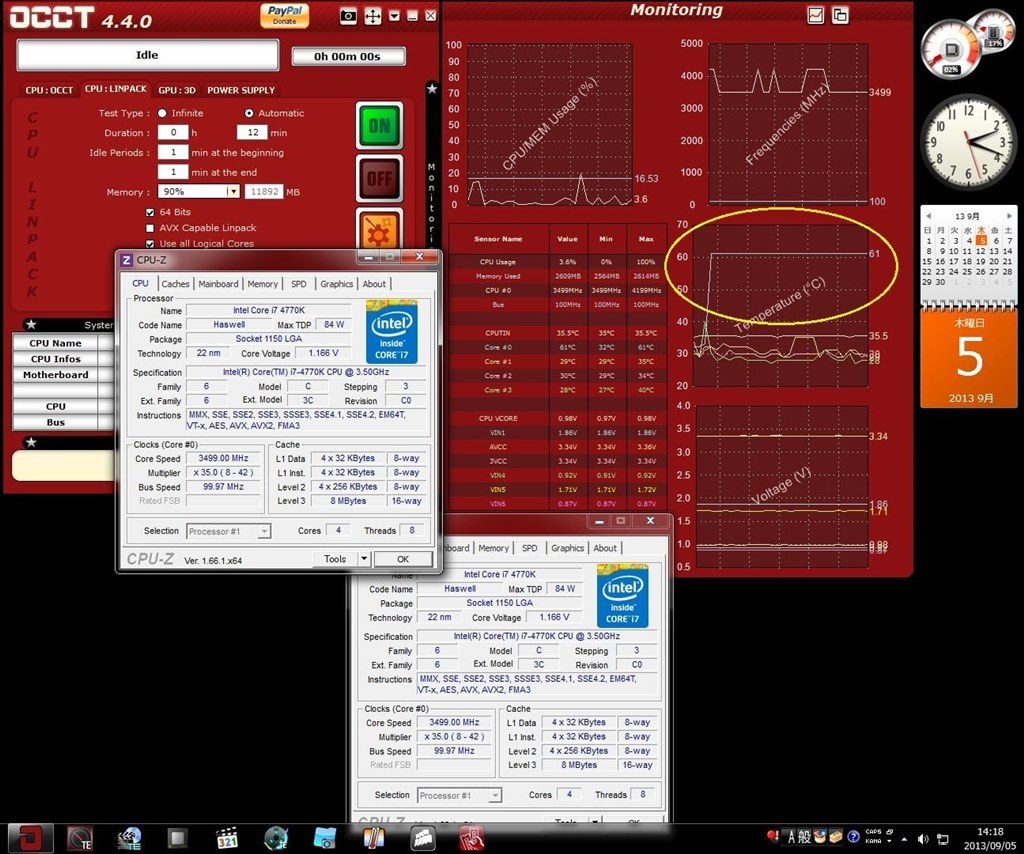Click the star icon above Monitoring sidebar

coord(432,88)
